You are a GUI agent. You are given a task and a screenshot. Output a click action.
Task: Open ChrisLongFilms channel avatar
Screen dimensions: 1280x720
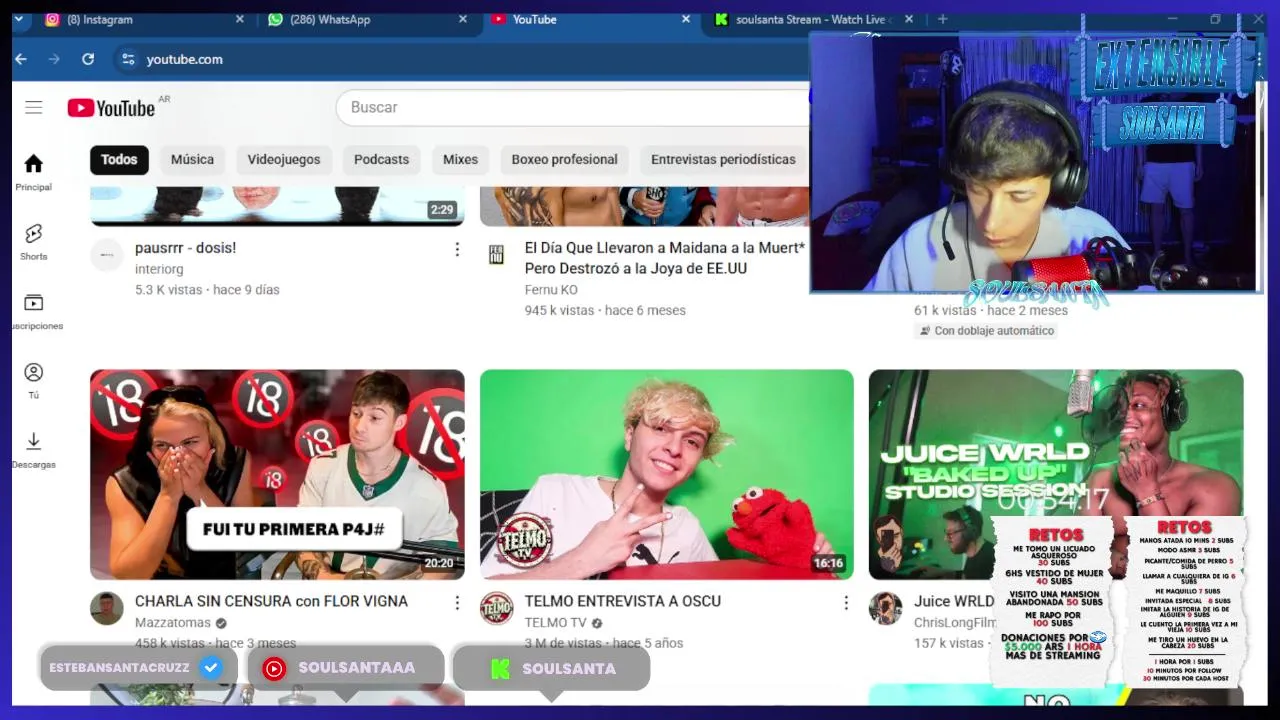[885, 608]
